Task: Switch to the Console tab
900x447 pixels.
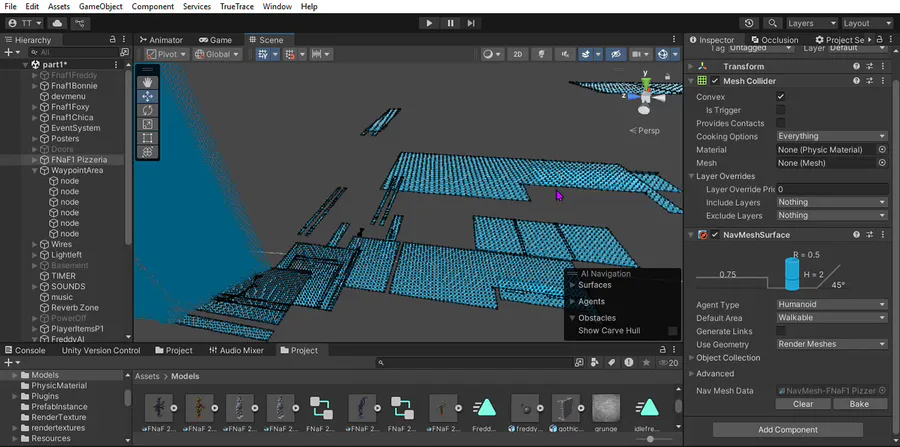Action: 25,350
